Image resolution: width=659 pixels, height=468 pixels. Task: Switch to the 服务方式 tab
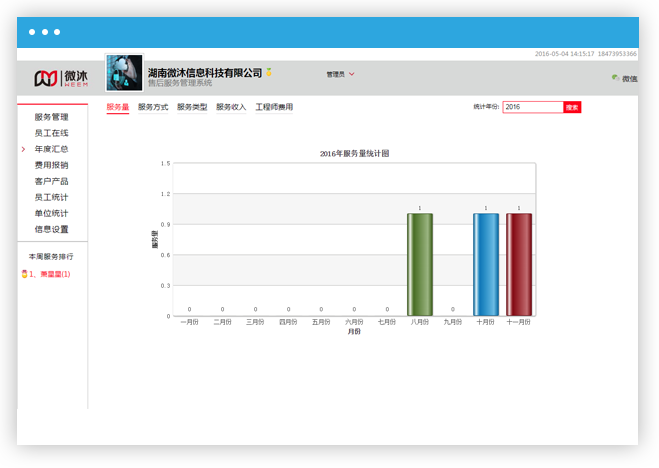[x=153, y=107]
